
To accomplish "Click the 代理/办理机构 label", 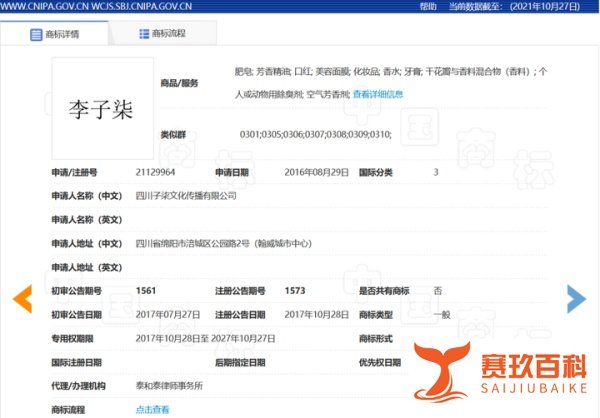I will pos(78,386).
